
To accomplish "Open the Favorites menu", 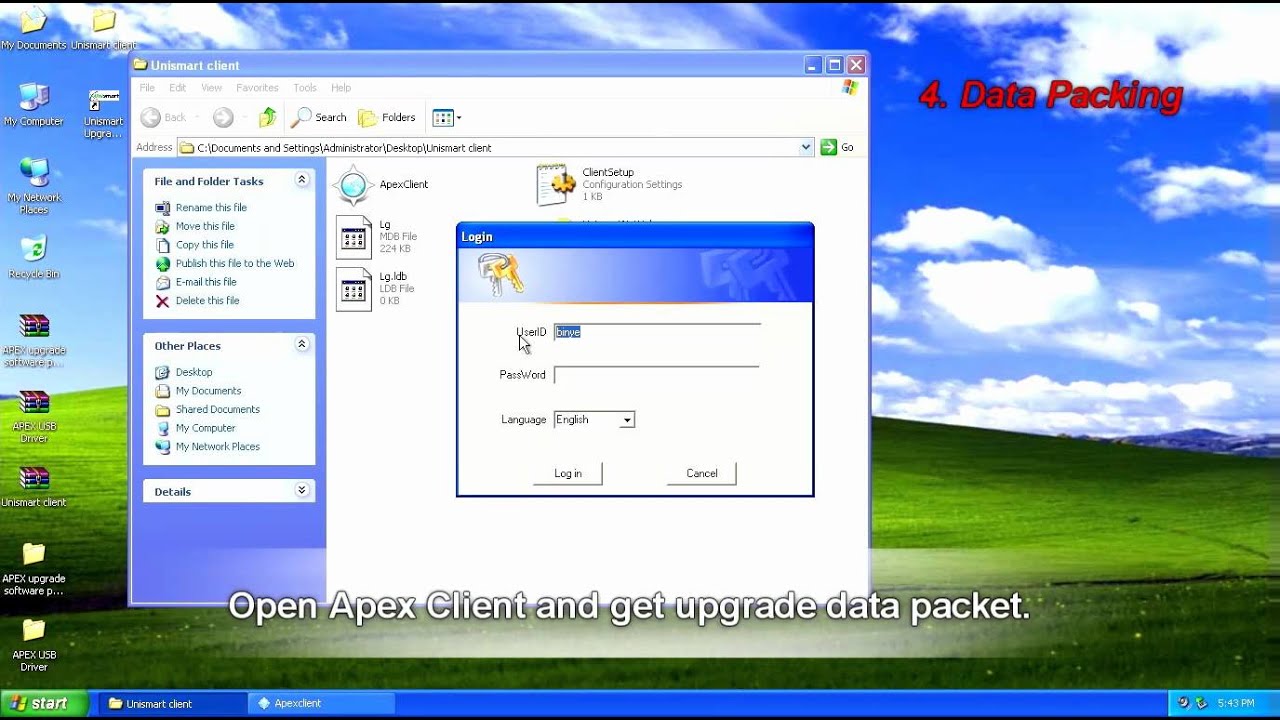I will click(x=257, y=88).
